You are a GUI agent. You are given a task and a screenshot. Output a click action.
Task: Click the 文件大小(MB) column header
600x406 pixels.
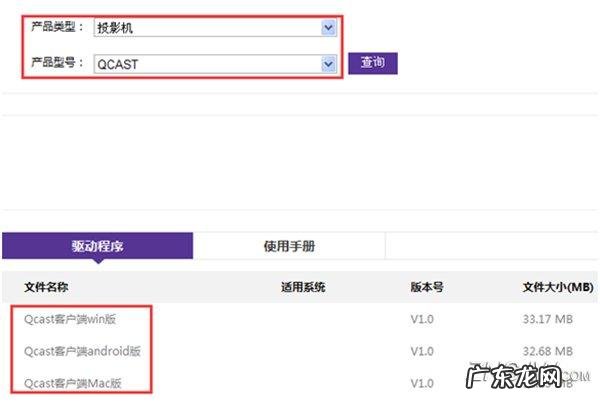pos(558,287)
